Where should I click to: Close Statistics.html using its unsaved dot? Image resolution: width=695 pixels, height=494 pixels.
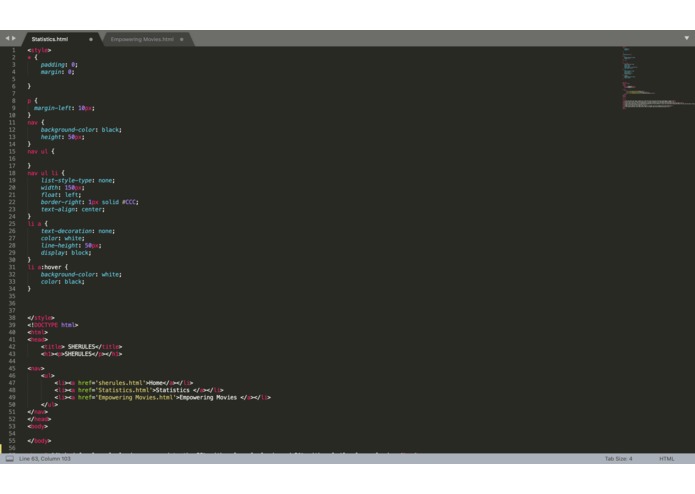(x=91, y=39)
